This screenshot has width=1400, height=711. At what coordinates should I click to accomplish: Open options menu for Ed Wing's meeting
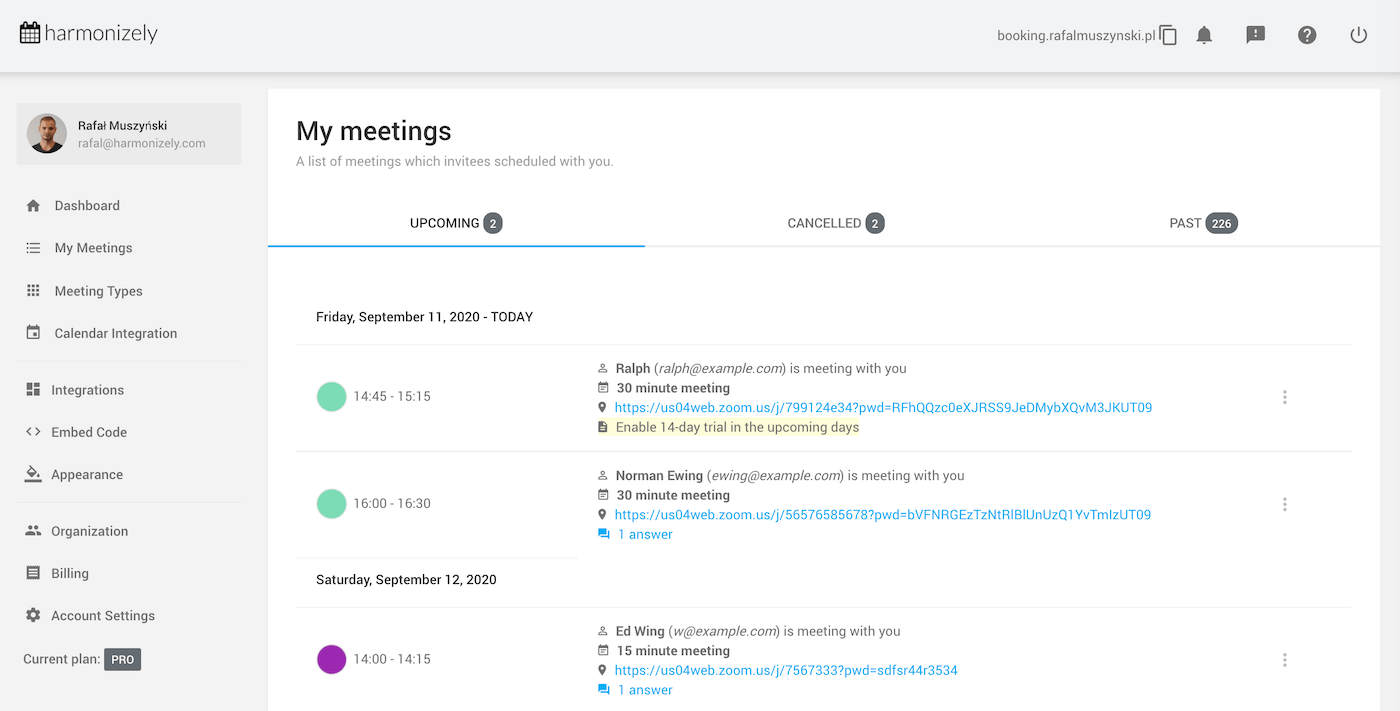tap(1285, 660)
